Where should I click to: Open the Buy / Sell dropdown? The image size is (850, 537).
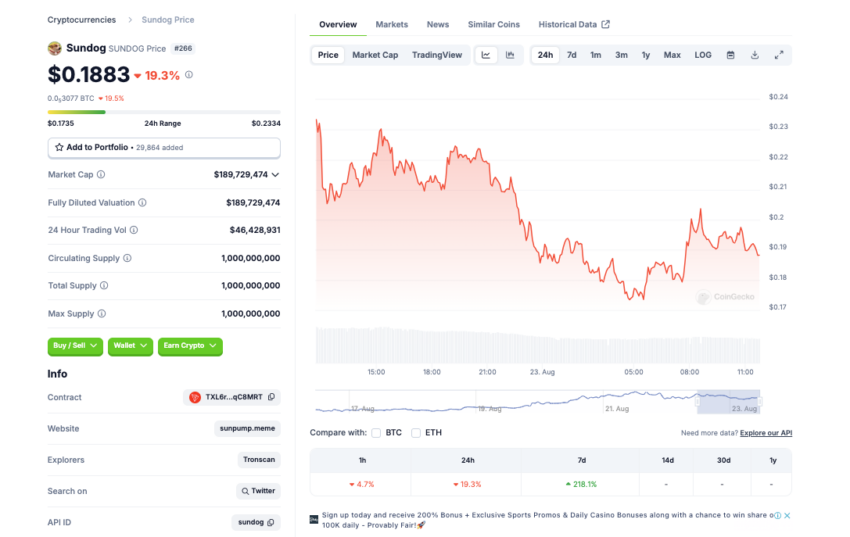(75, 346)
